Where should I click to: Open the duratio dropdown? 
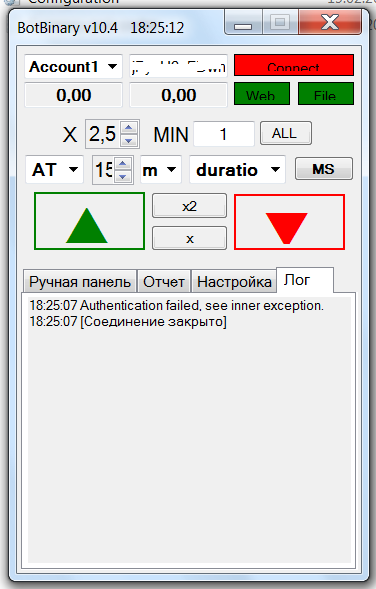tap(237, 169)
